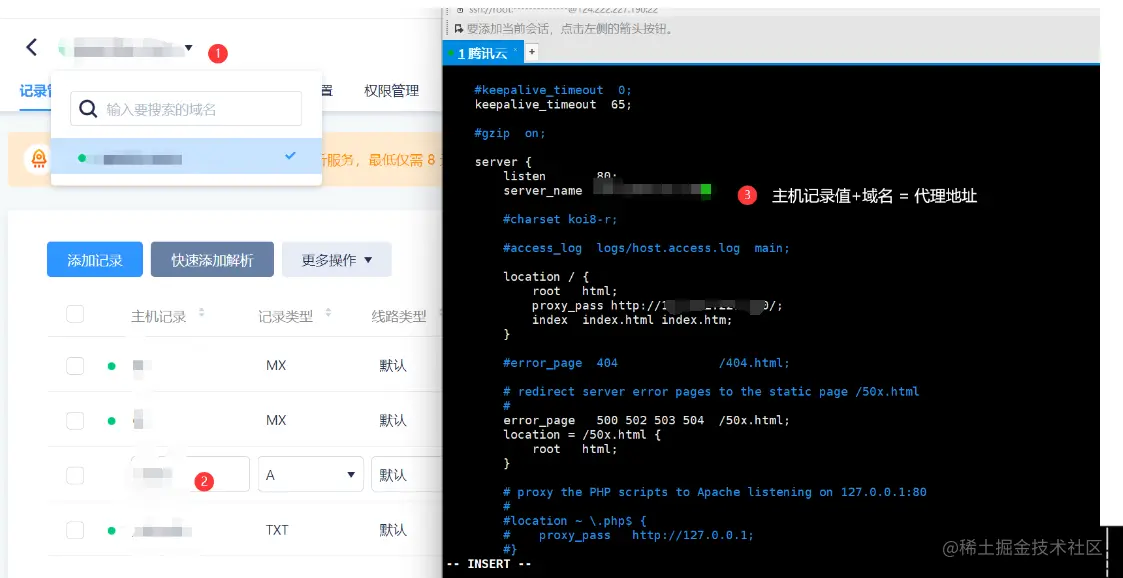Click the index index.html index.htm line
The image size is (1123, 578).
point(632,319)
